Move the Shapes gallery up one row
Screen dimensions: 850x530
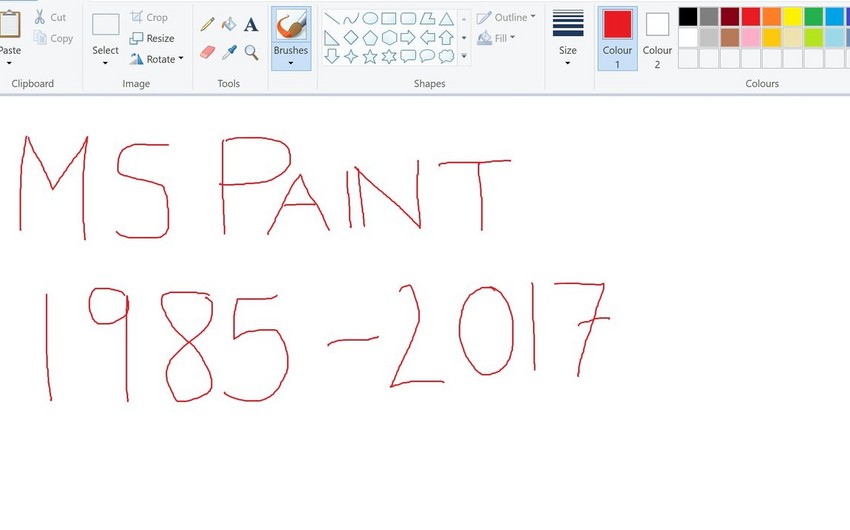click(x=464, y=20)
